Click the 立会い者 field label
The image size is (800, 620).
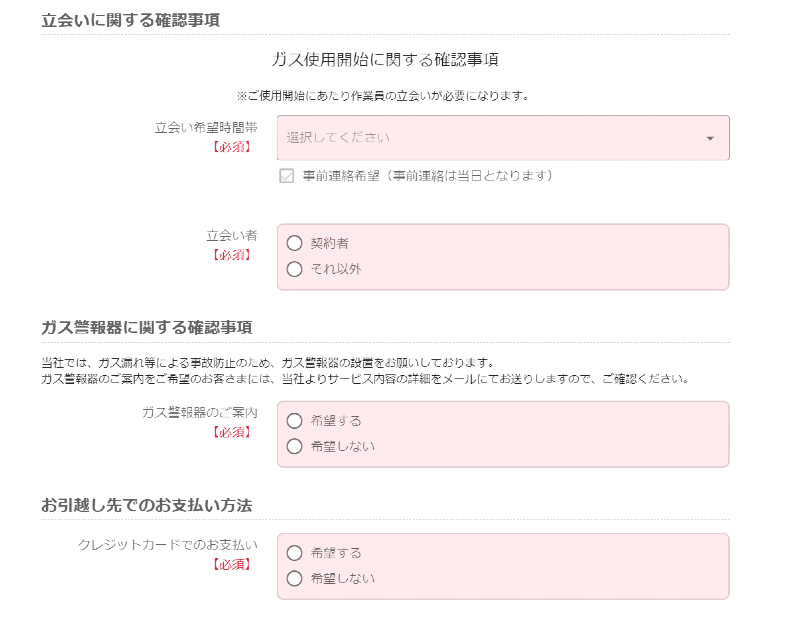point(232,236)
